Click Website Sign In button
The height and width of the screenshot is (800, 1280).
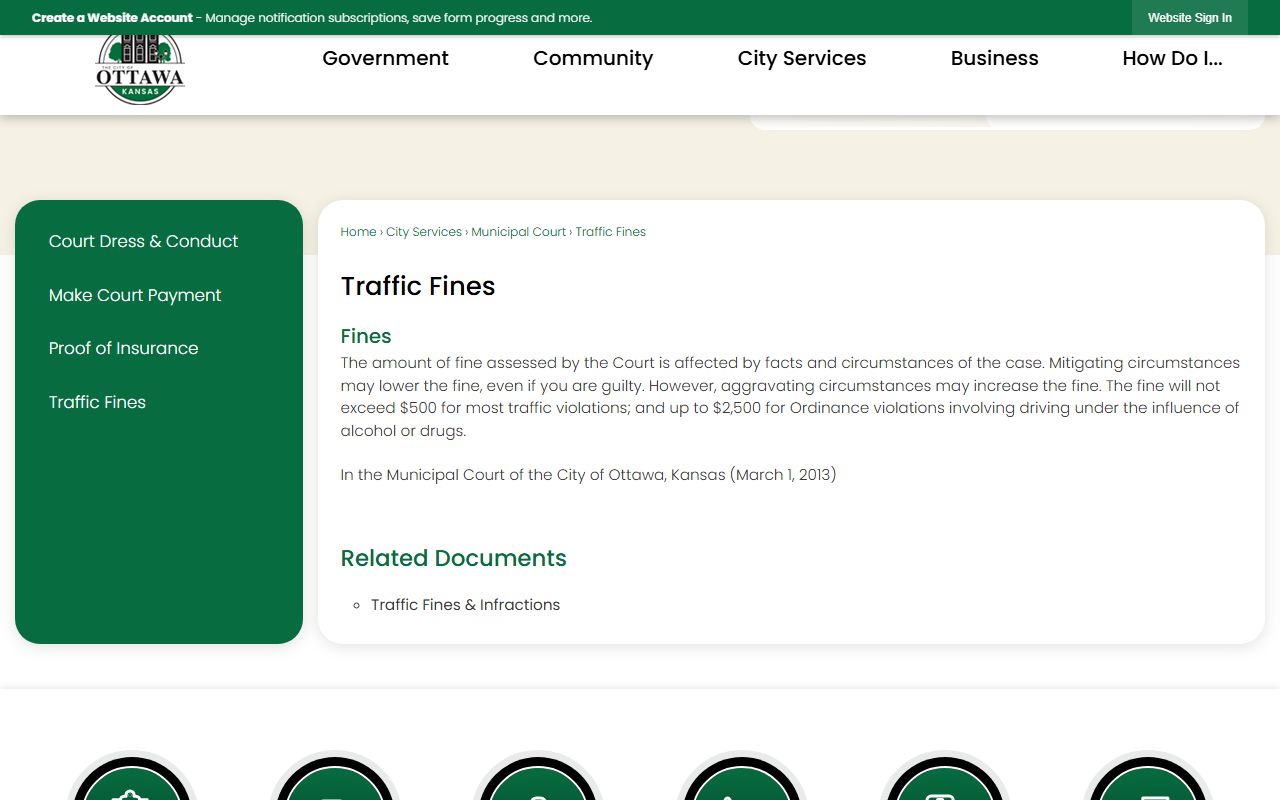point(1190,18)
